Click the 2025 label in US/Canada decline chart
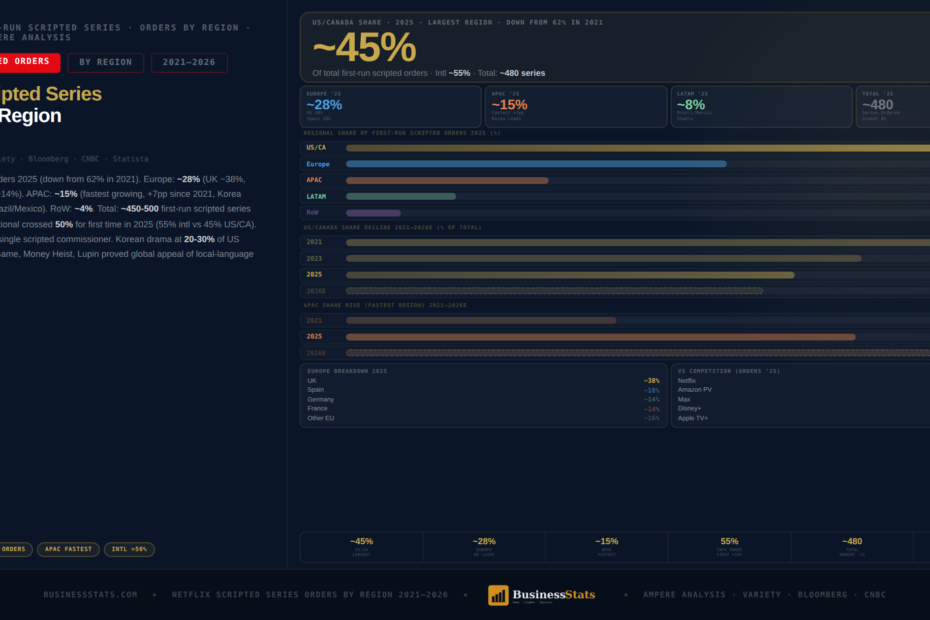930x620 pixels. tap(314, 275)
